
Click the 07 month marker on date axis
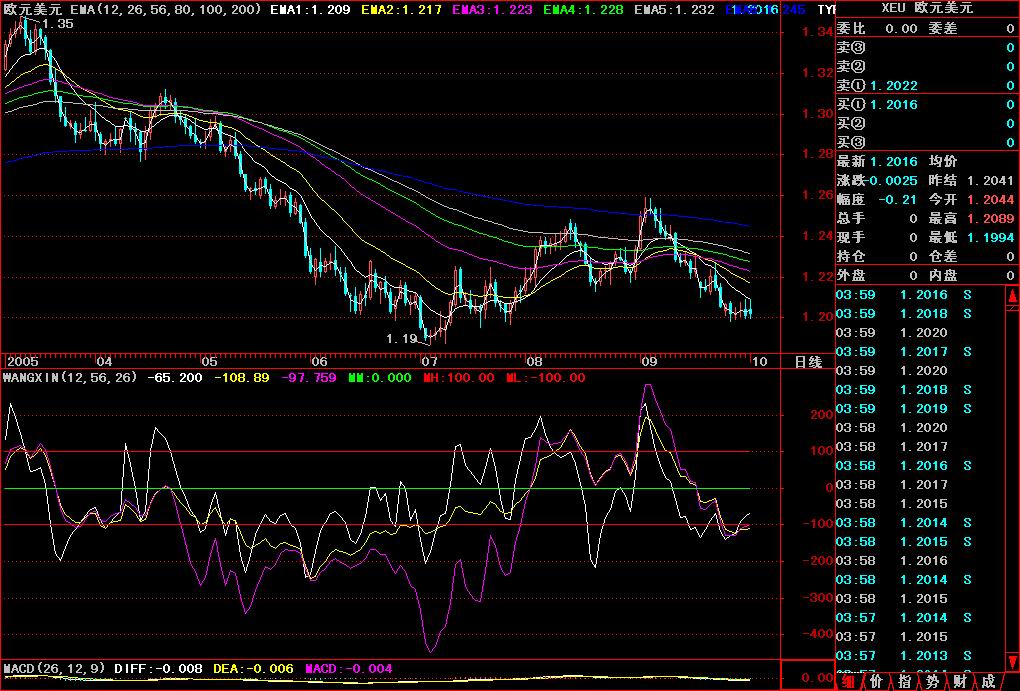(x=429, y=361)
